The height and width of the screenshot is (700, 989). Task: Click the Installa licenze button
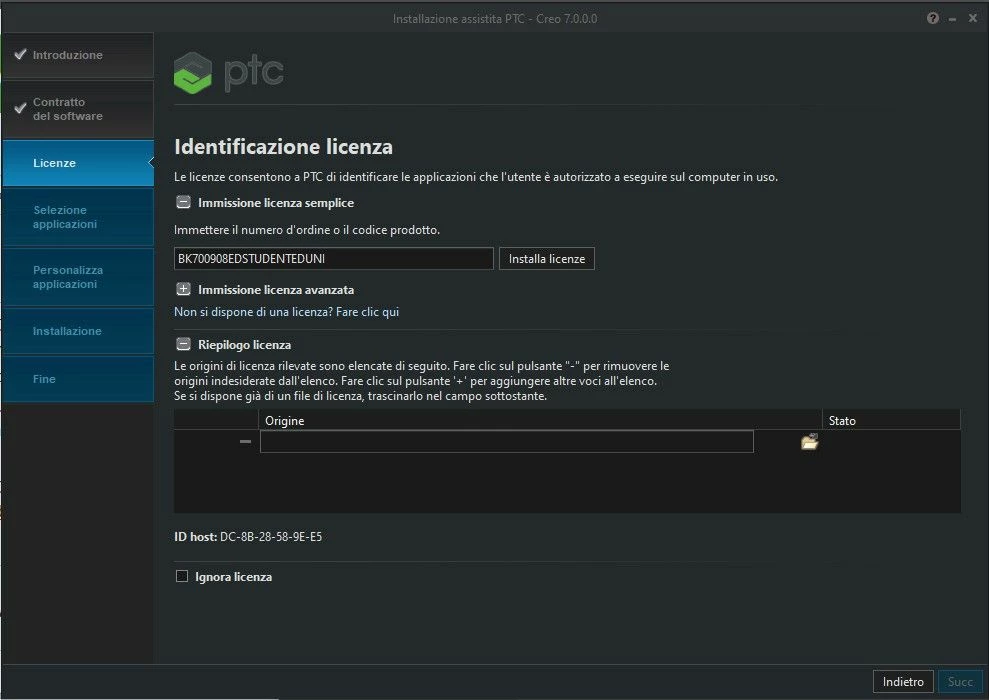pos(546,258)
